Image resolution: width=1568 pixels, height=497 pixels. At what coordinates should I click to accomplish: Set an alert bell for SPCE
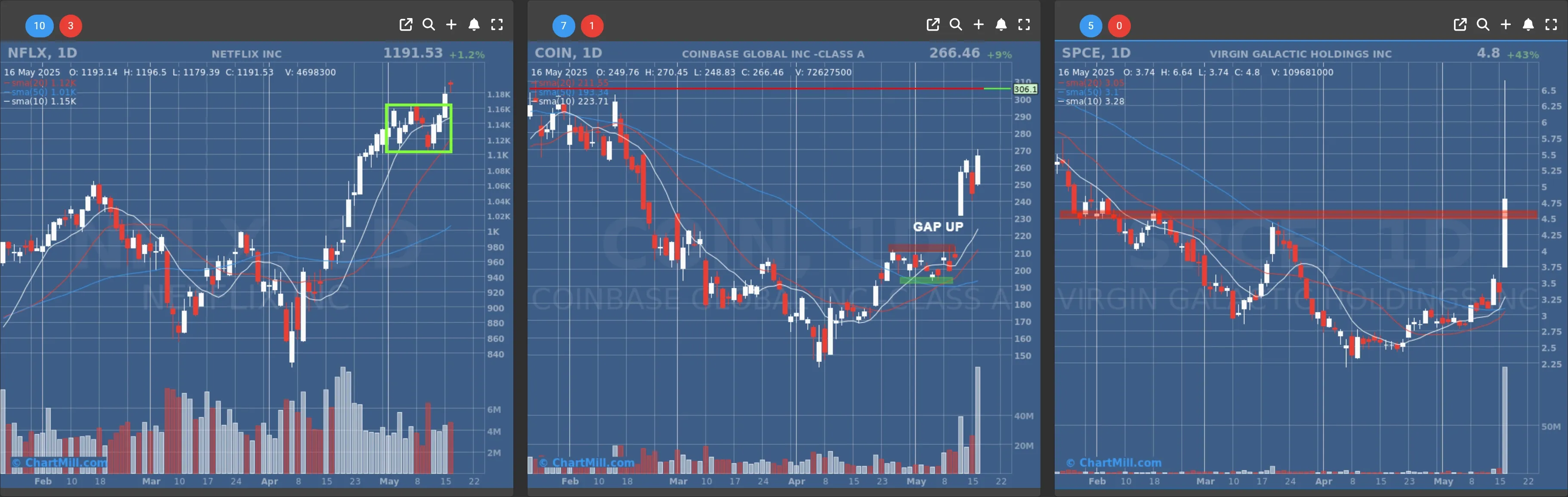tap(1528, 25)
